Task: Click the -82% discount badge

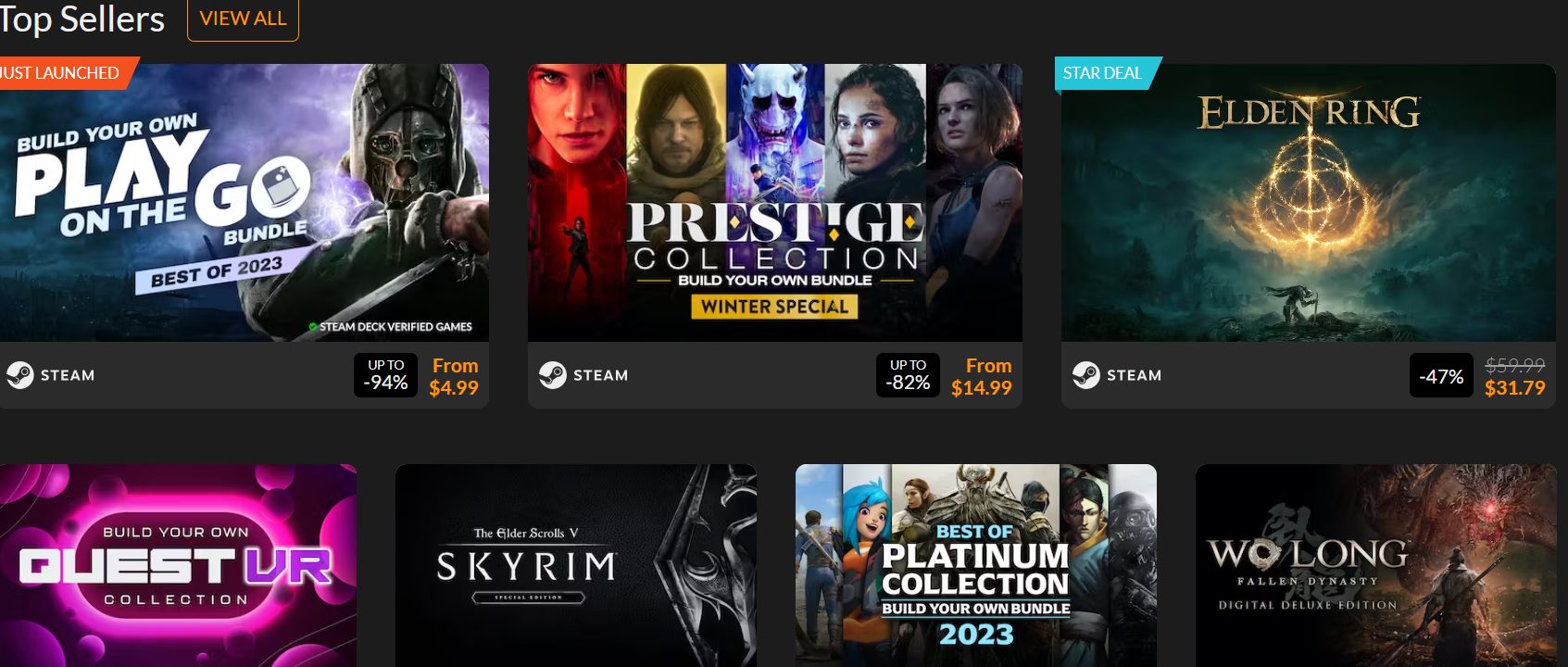Action: [908, 375]
